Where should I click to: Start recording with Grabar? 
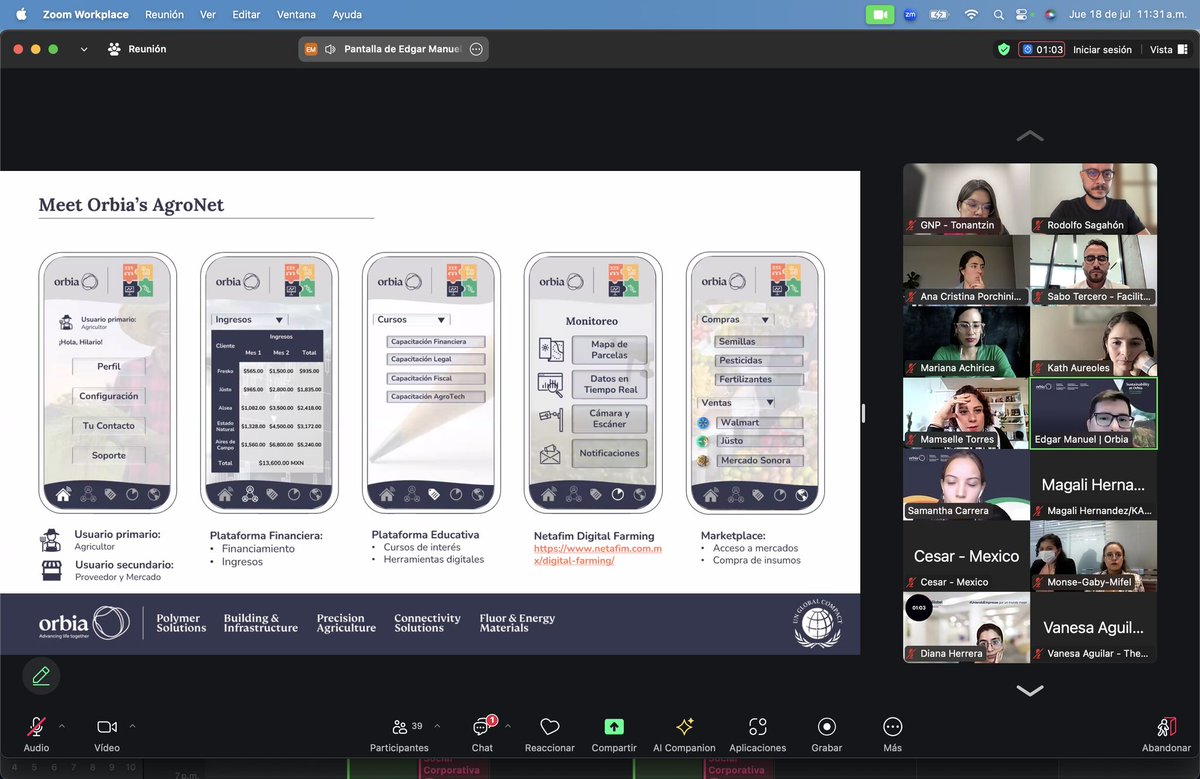pyautogui.click(x=826, y=734)
